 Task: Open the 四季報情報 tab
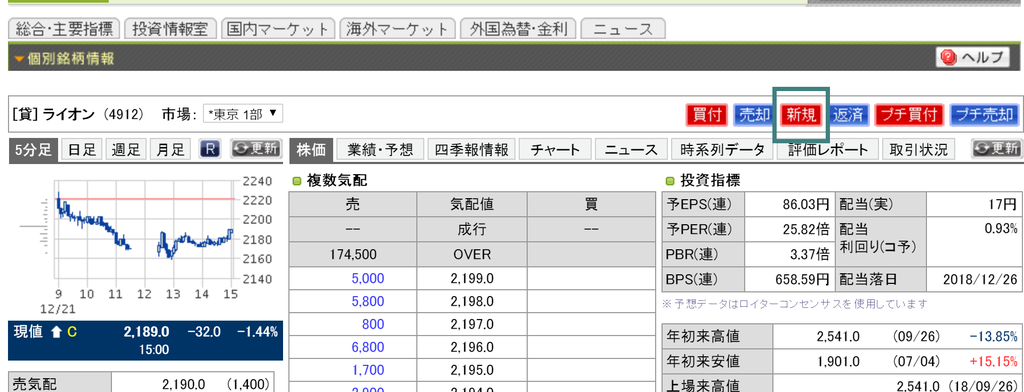(472, 150)
